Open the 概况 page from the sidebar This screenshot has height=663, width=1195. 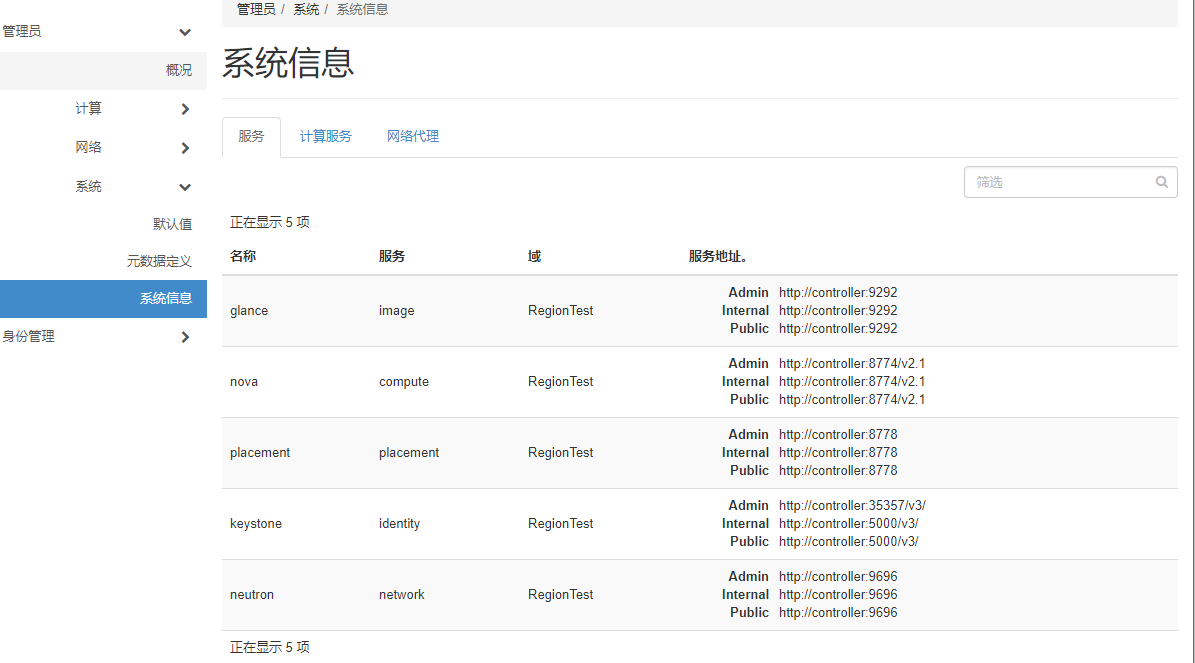pos(178,70)
